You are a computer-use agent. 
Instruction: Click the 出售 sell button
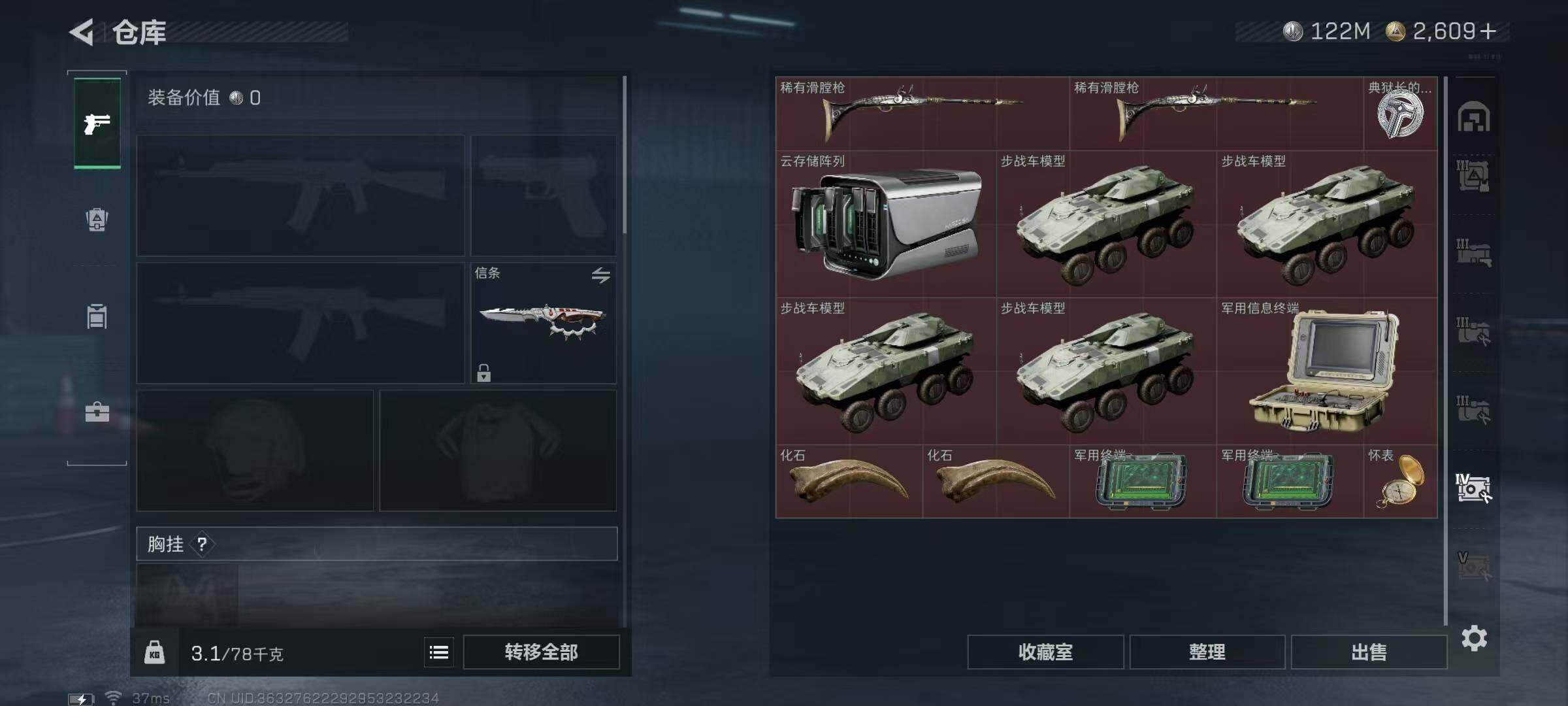(1369, 652)
